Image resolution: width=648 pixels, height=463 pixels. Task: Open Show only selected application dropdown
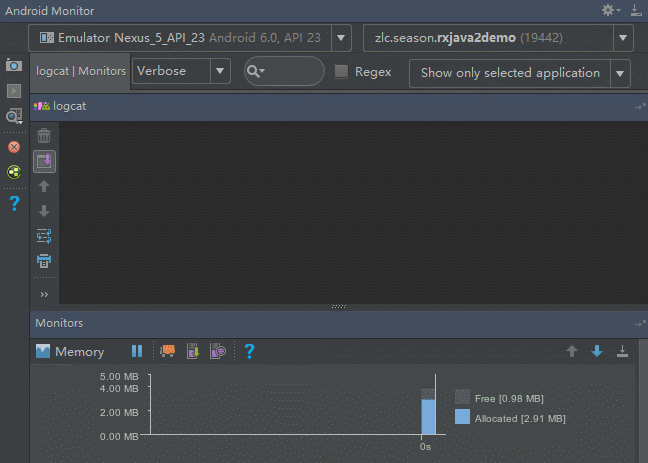(x=519, y=73)
